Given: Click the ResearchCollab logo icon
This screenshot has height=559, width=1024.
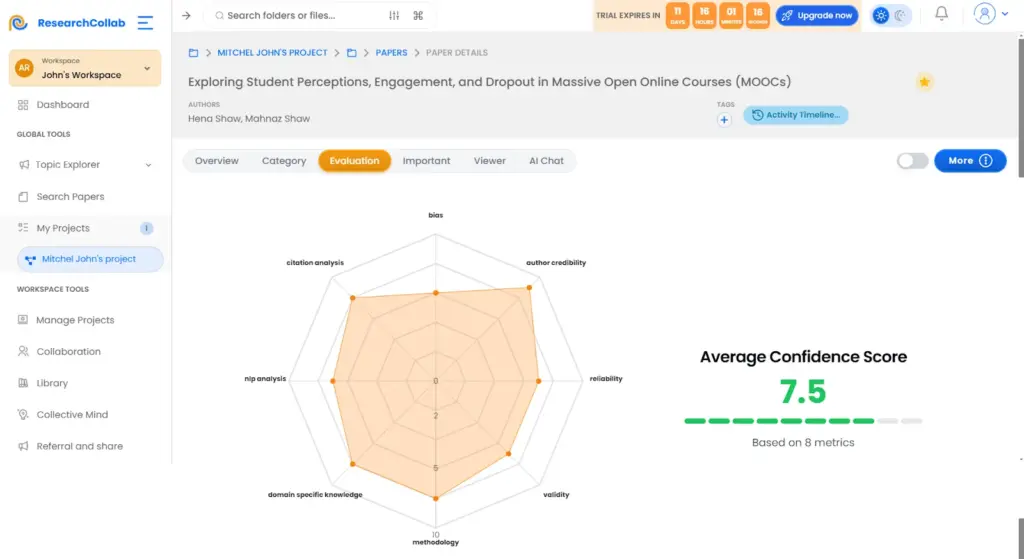Looking at the screenshot, I should [x=18, y=23].
